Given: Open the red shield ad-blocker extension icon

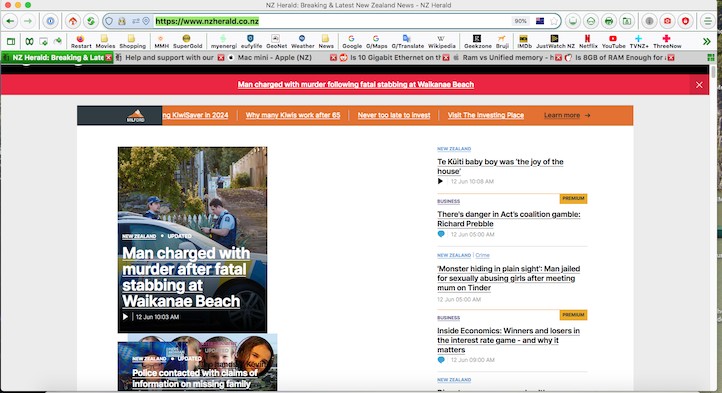Looking at the screenshot, I should (685, 21).
